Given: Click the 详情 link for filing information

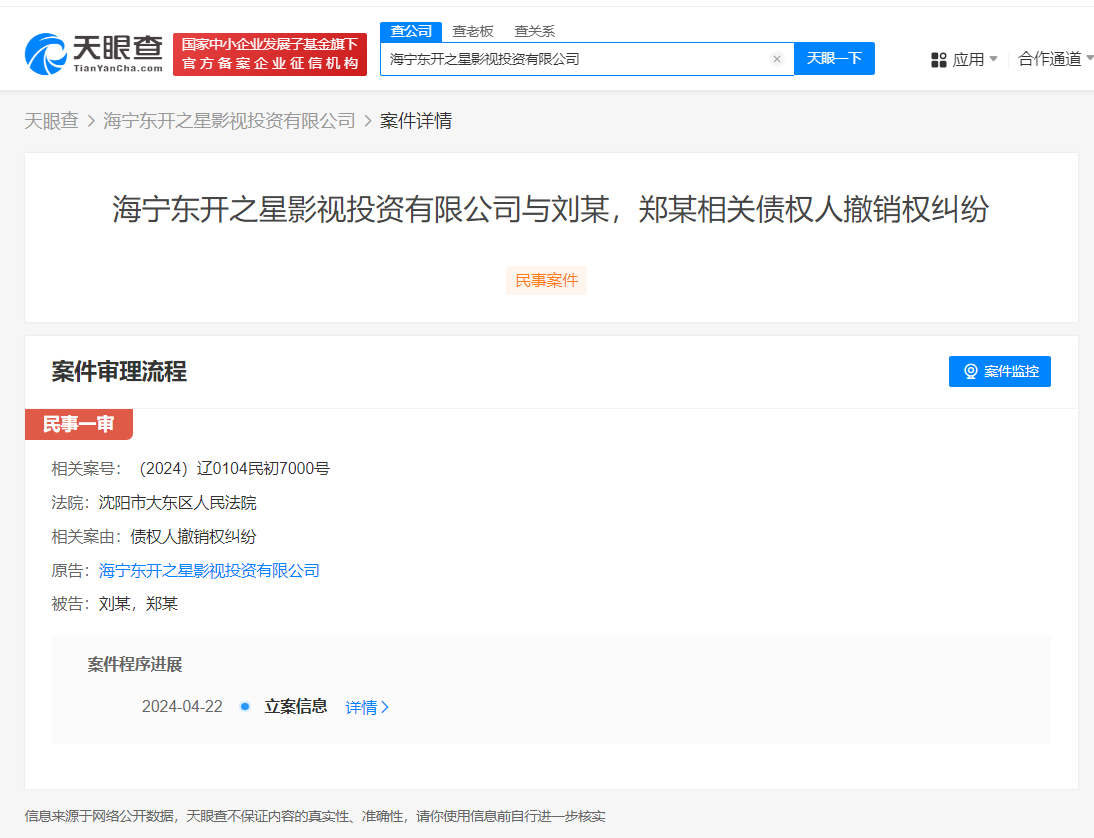Looking at the screenshot, I should (362, 707).
